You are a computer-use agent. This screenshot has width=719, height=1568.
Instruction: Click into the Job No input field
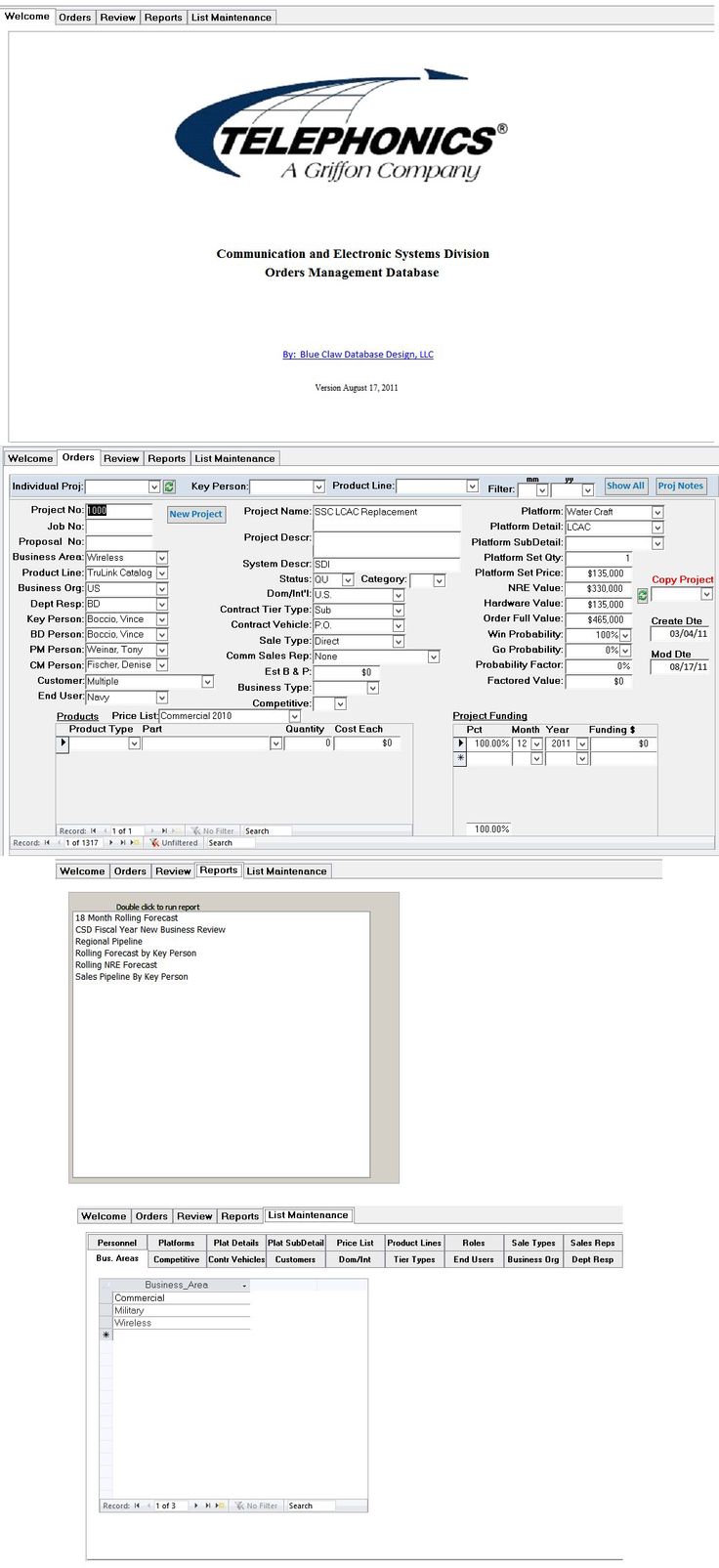119,526
